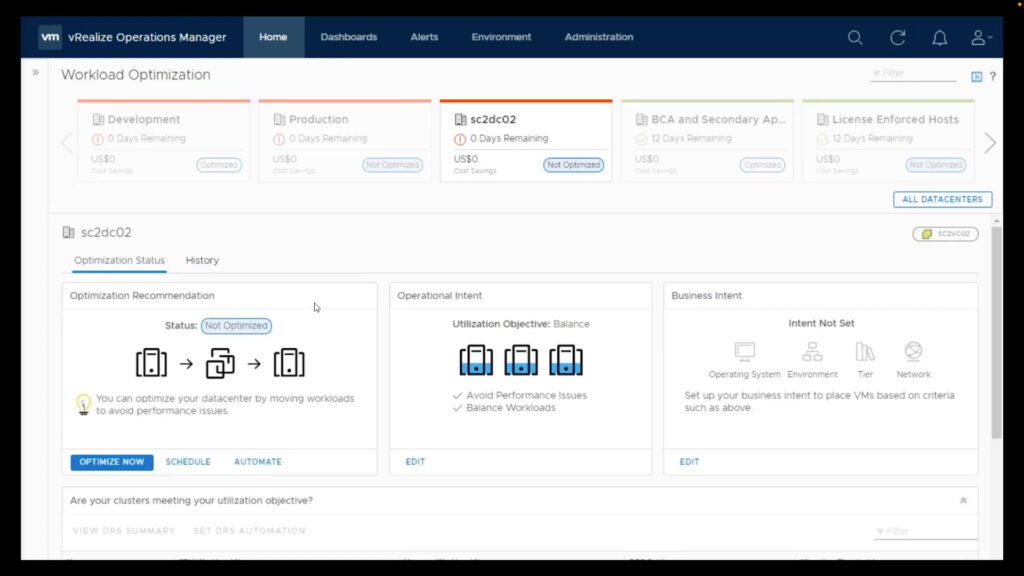
Task: Select BCA and Secondary Ap... card
Action: tap(707, 140)
